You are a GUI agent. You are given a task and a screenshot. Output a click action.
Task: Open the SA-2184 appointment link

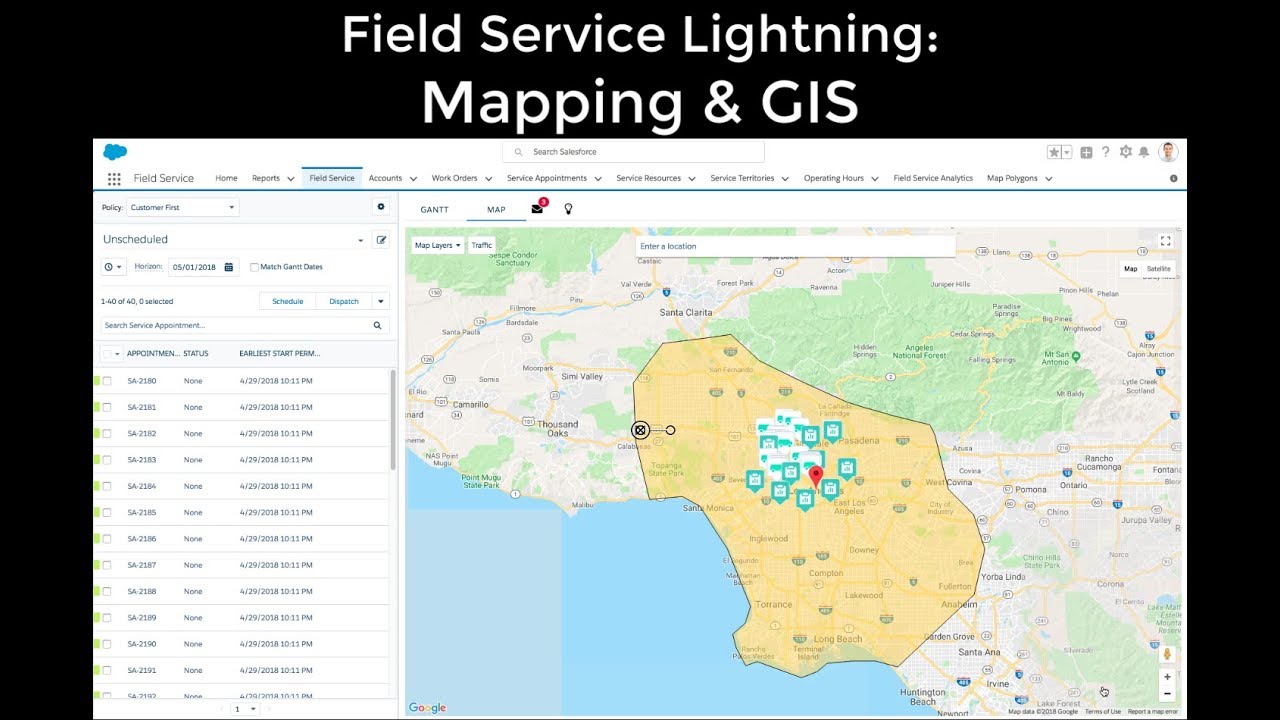142,486
